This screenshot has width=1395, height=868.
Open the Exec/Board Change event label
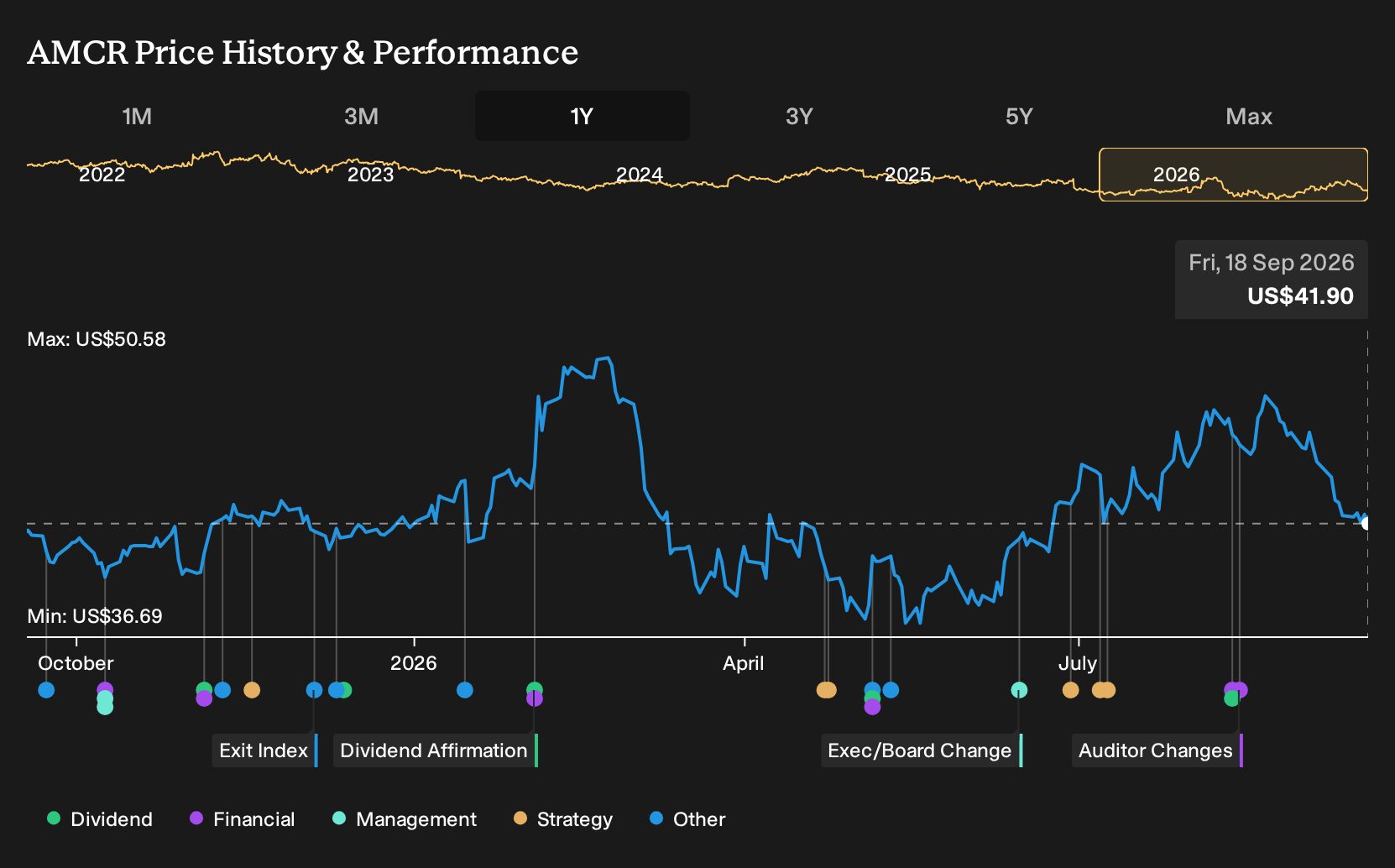[x=921, y=750]
